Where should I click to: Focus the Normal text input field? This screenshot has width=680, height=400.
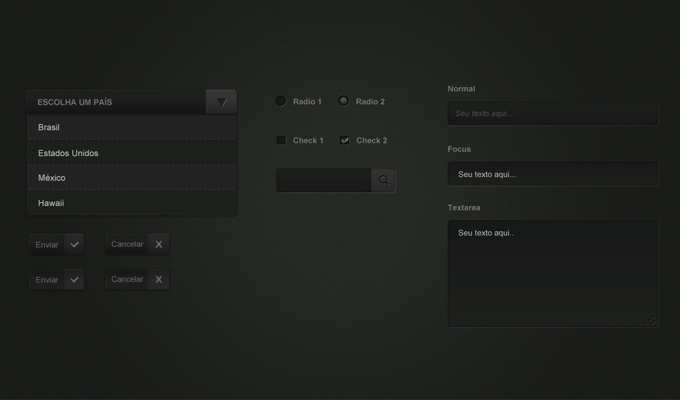tap(552, 114)
